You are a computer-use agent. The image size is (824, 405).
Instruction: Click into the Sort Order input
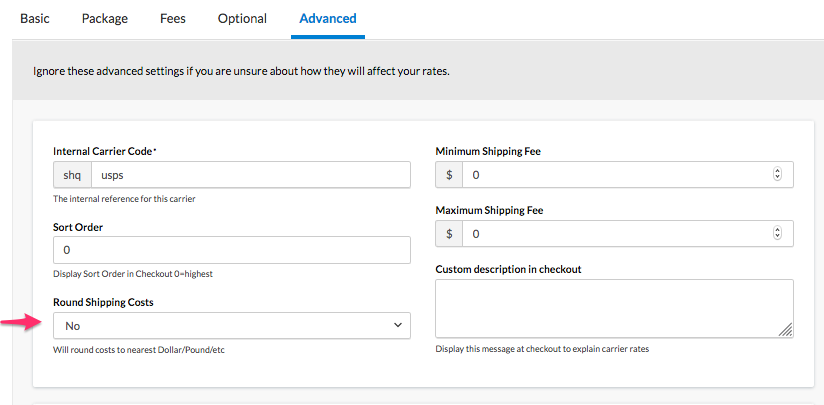[x=232, y=250]
